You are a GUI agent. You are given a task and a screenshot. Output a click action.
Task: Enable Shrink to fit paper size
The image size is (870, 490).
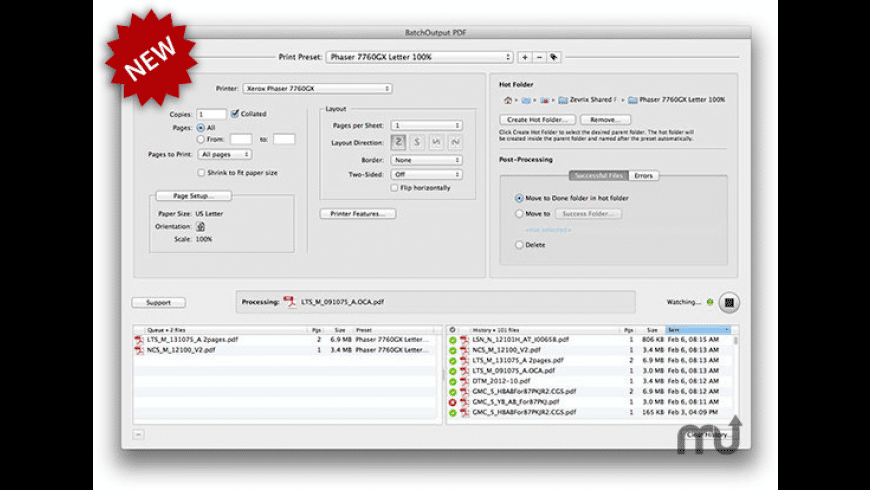(x=201, y=172)
